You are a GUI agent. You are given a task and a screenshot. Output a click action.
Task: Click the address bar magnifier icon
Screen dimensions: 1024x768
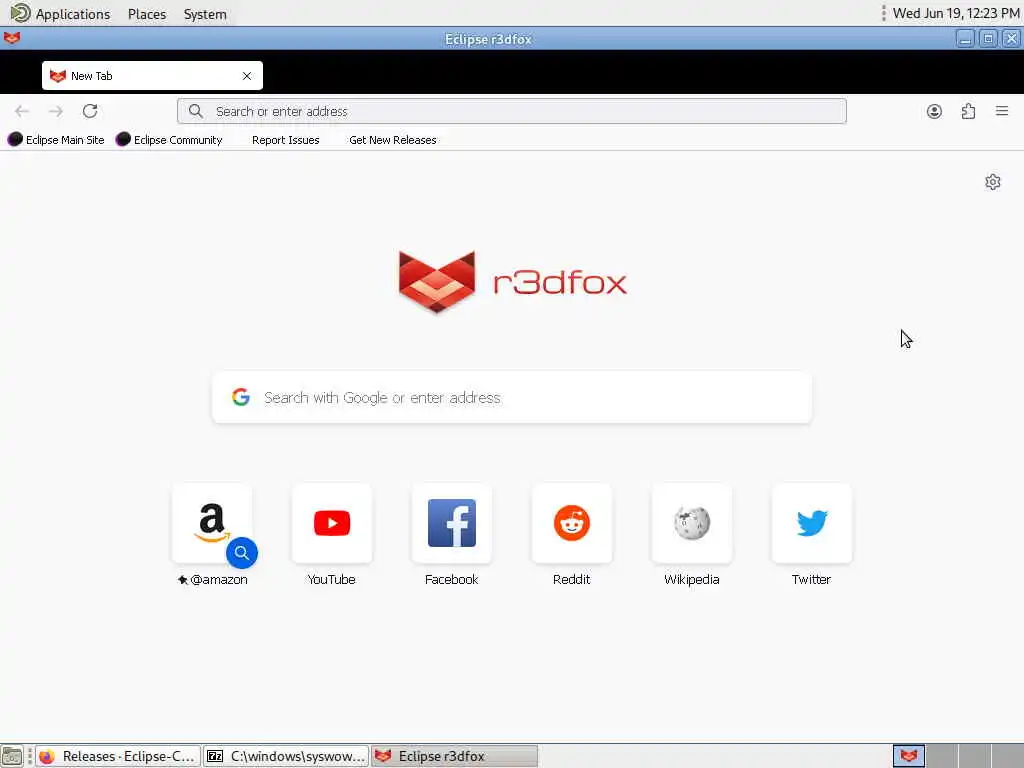[196, 111]
